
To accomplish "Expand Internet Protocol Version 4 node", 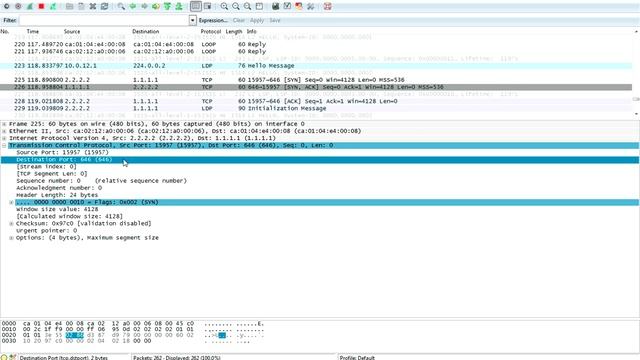I will tap(4, 138).
